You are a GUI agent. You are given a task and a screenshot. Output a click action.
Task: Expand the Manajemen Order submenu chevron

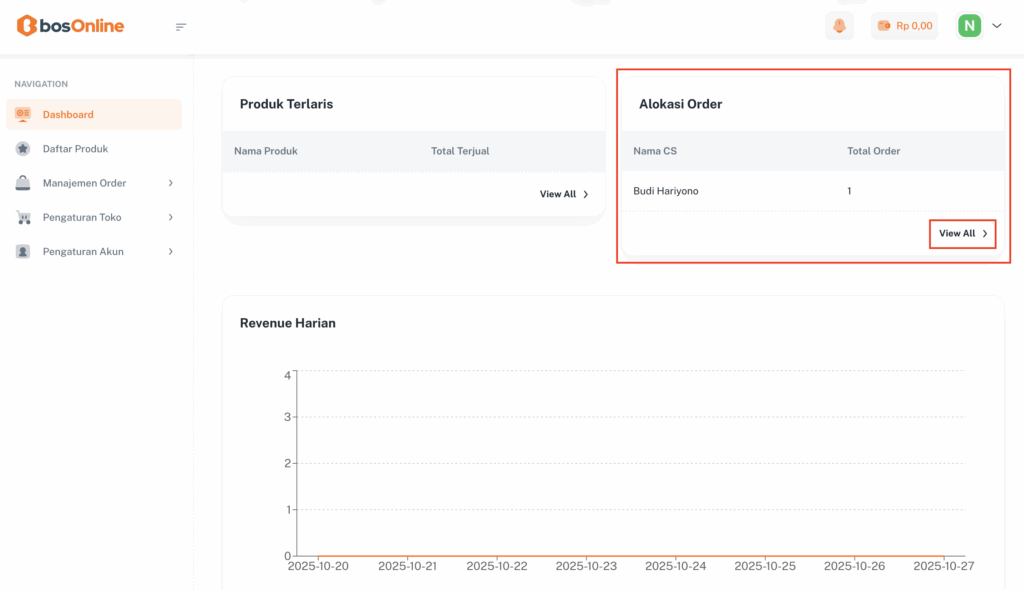pyautogui.click(x=171, y=183)
